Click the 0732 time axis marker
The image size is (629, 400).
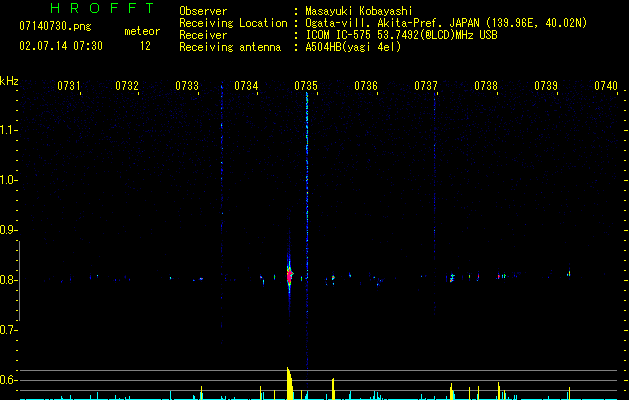pyautogui.click(x=127, y=86)
